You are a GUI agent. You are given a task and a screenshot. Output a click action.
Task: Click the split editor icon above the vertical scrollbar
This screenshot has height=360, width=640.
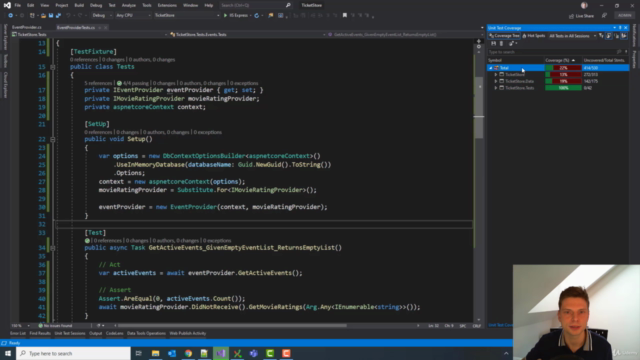pyautogui.click(x=479, y=41)
